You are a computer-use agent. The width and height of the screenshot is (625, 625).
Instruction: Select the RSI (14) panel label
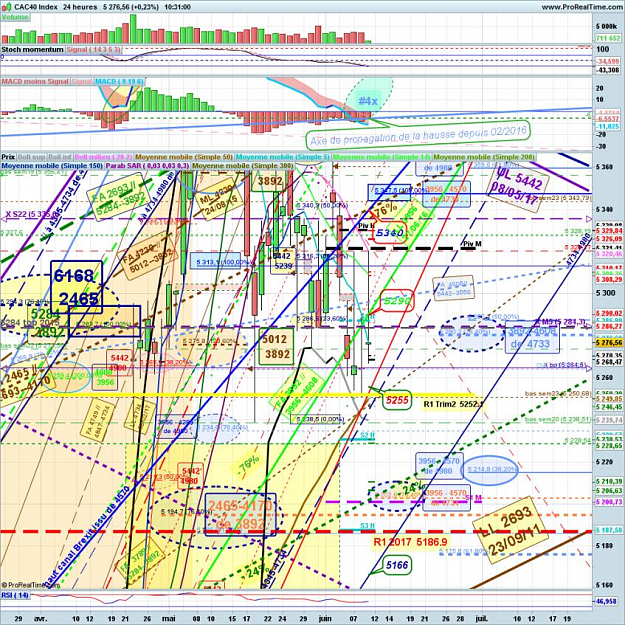15,596
